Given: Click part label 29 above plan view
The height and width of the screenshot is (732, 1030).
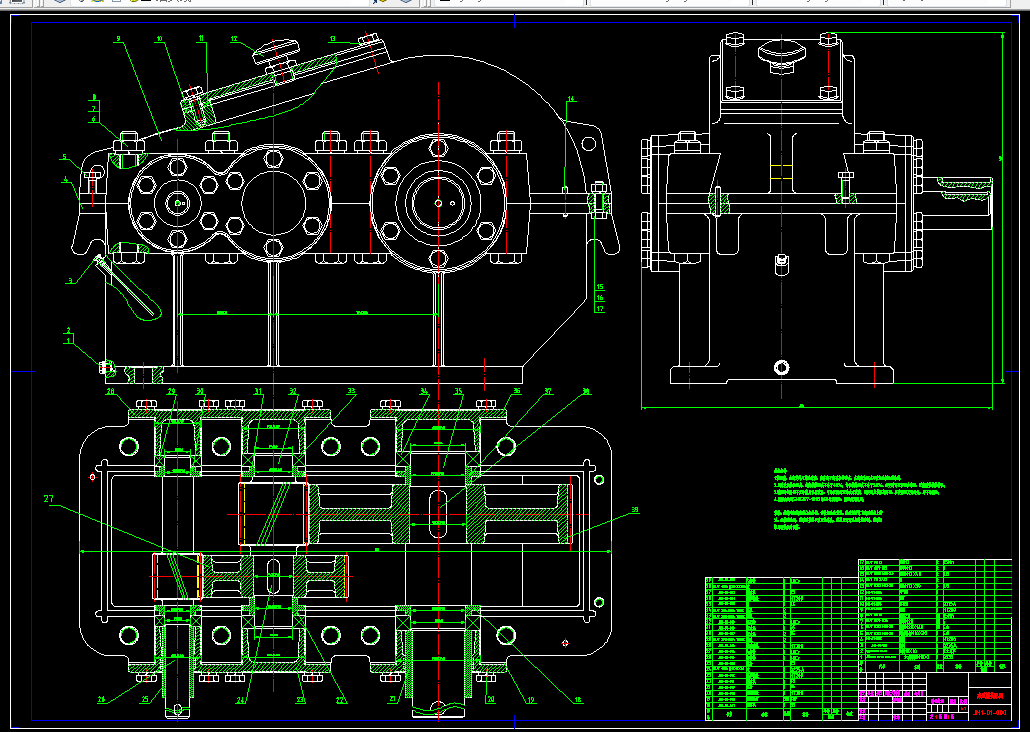Looking at the screenshot, I should (171, 391).
